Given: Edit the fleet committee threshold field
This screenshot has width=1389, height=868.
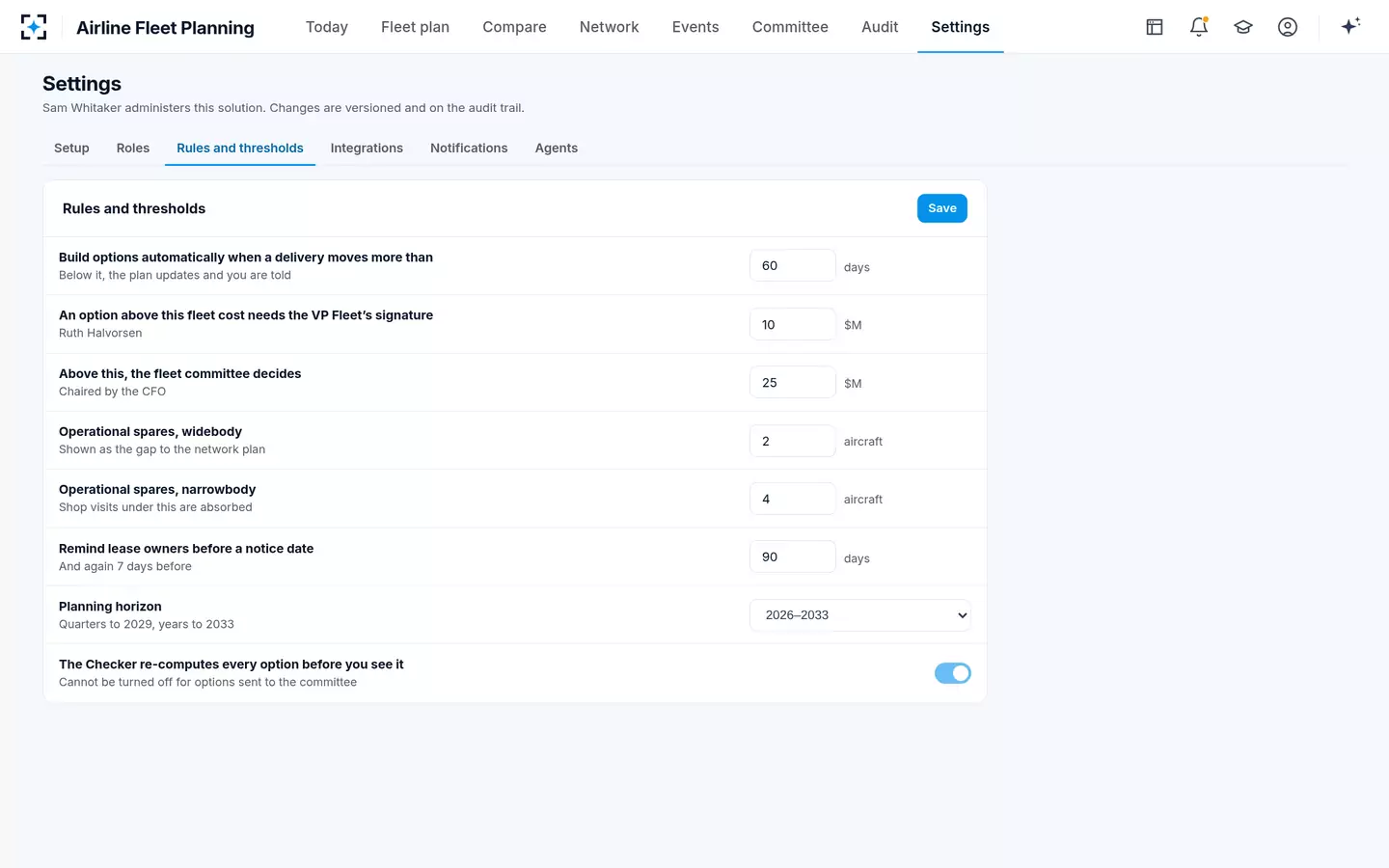Looking at the screenshot, I should tap(793, 382).
